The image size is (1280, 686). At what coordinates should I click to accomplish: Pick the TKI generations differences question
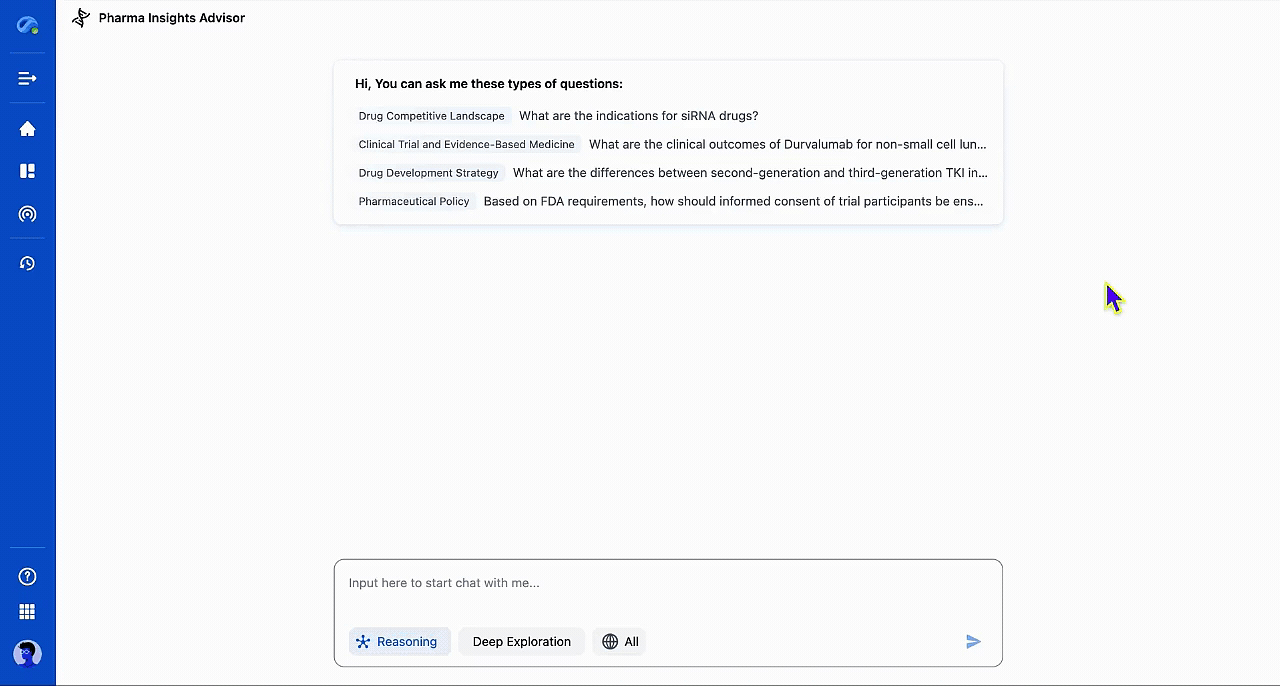(x=749, y=173)
